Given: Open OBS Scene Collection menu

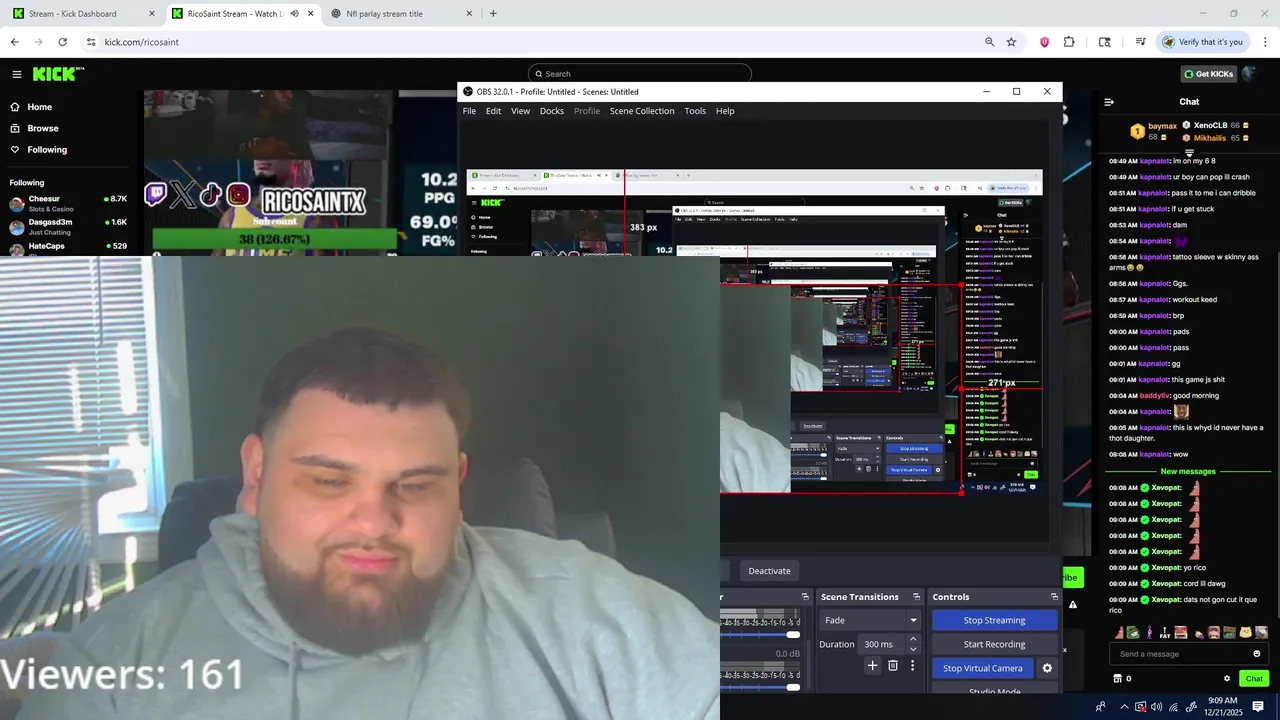Looking at the screenshot, I should click(x=642, y=111).
